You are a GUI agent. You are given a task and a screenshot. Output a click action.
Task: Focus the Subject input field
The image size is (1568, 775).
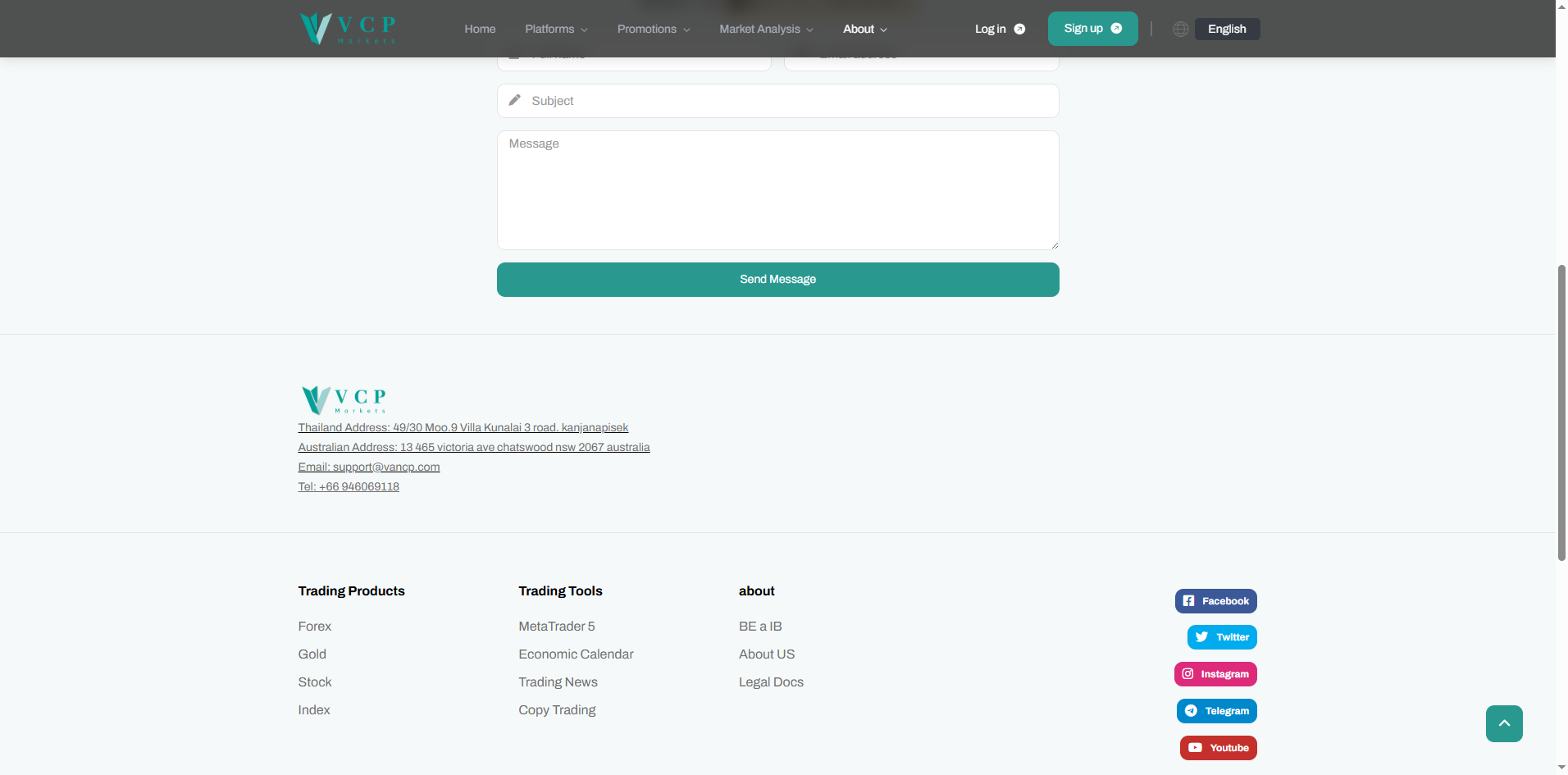777,101
